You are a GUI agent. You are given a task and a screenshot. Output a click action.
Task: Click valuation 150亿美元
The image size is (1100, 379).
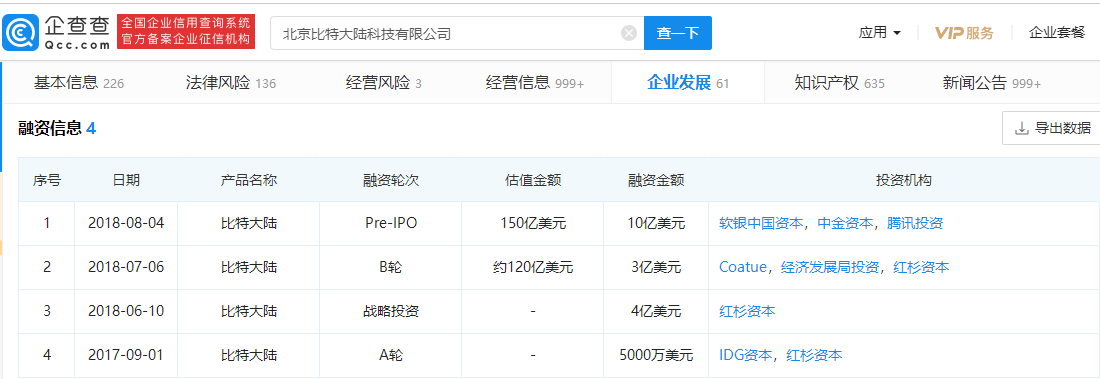tap(533, 223)
